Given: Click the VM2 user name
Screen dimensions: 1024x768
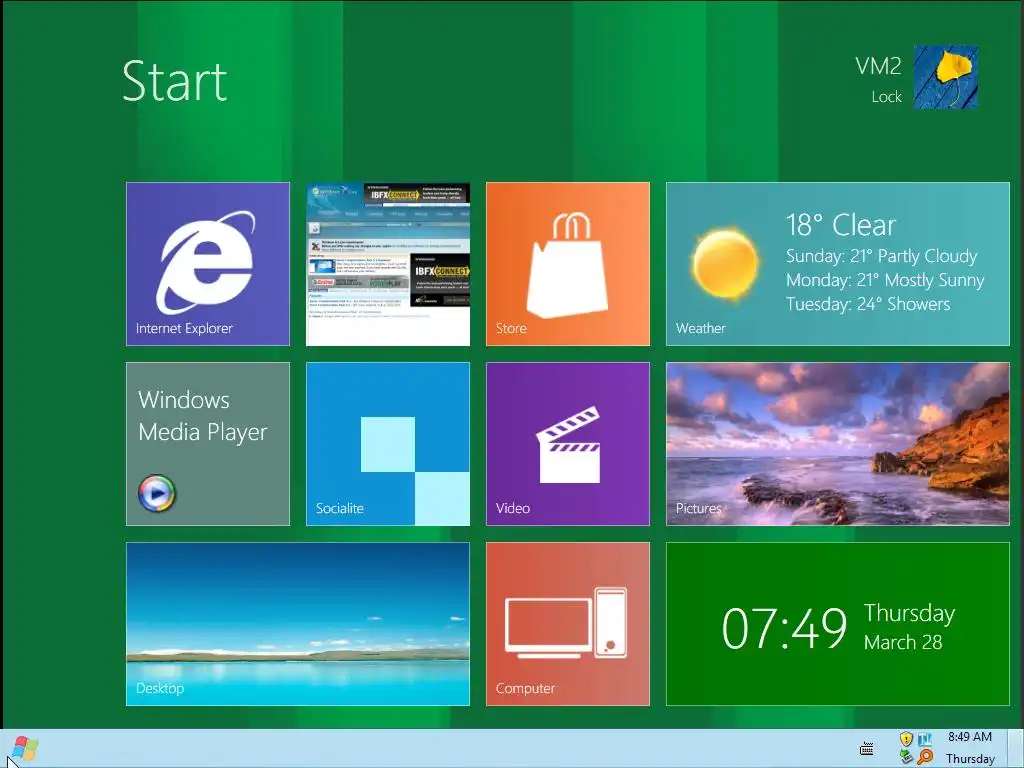Looking at the screenshot, I should pos(878,66).
